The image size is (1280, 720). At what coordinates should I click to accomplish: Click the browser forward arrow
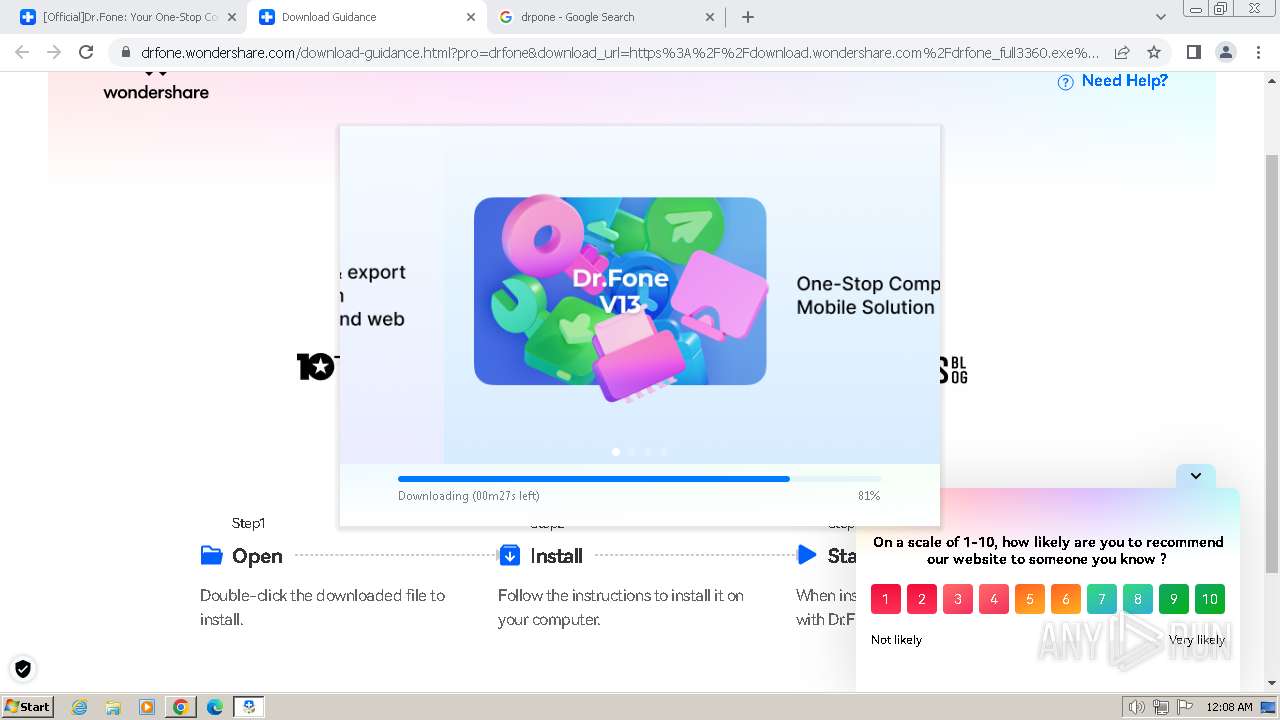point(54,52)
